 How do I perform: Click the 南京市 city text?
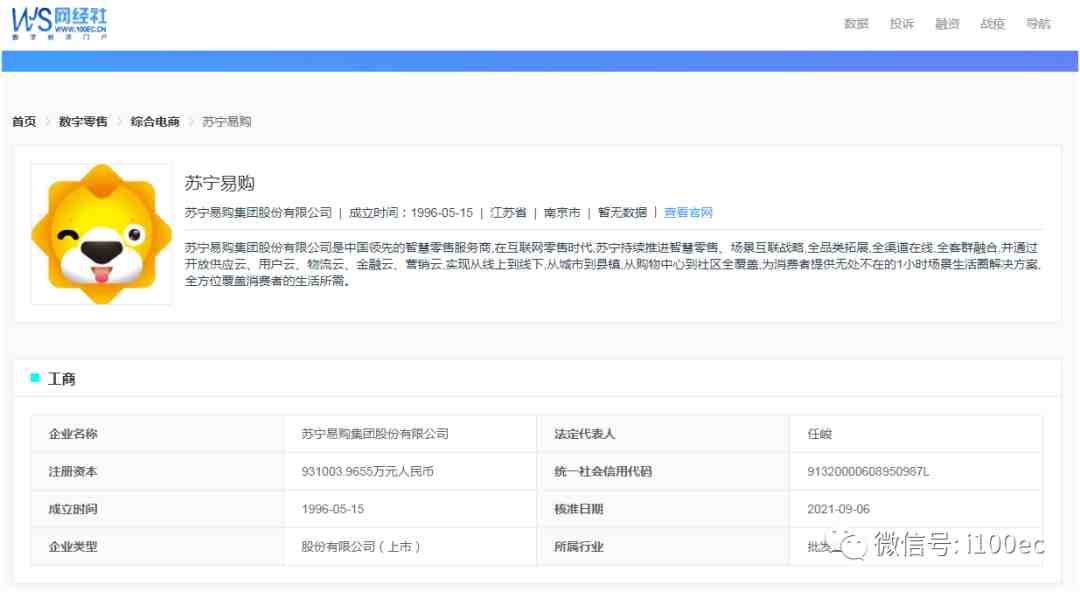pyautogui.click(x=562, y=213)
